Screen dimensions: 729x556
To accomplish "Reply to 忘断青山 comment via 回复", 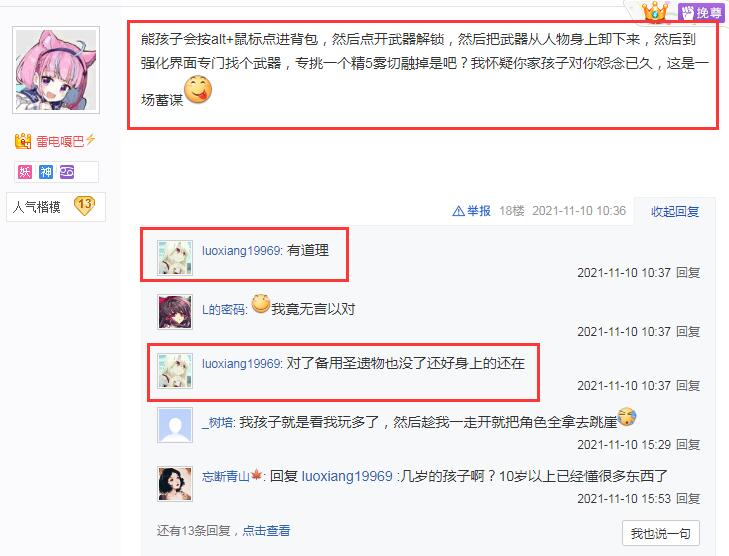I will [688, 498].
